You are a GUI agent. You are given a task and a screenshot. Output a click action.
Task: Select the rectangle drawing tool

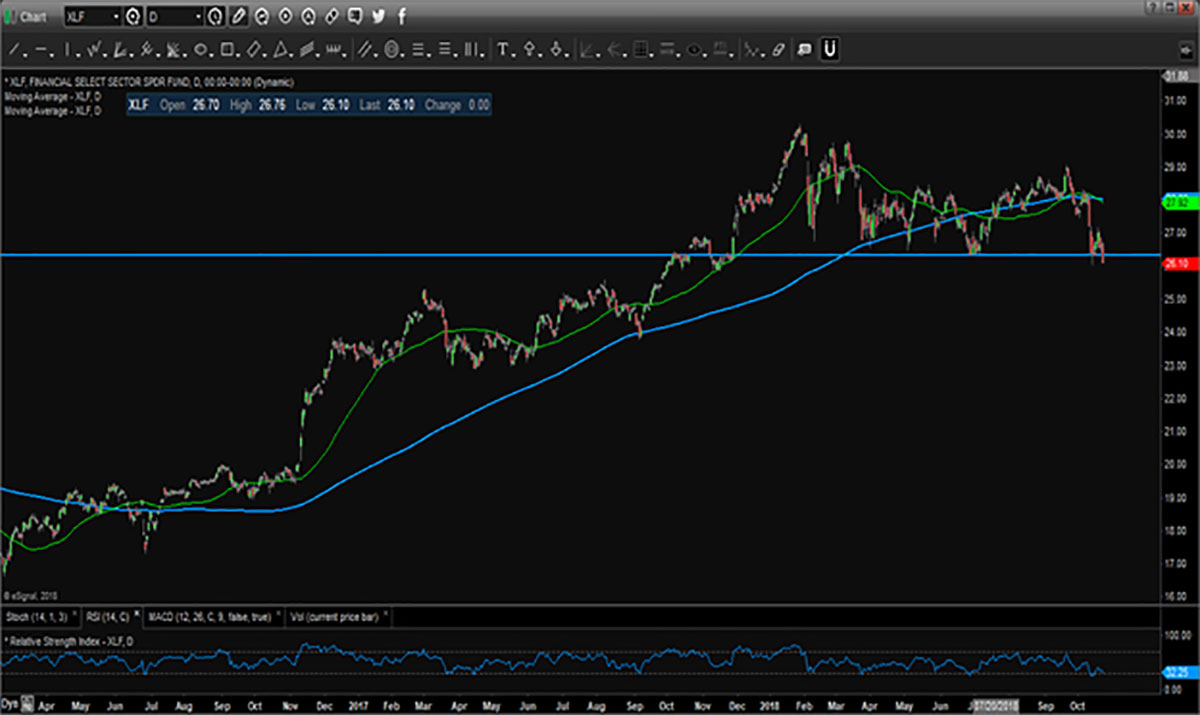(x=227, y=49)
